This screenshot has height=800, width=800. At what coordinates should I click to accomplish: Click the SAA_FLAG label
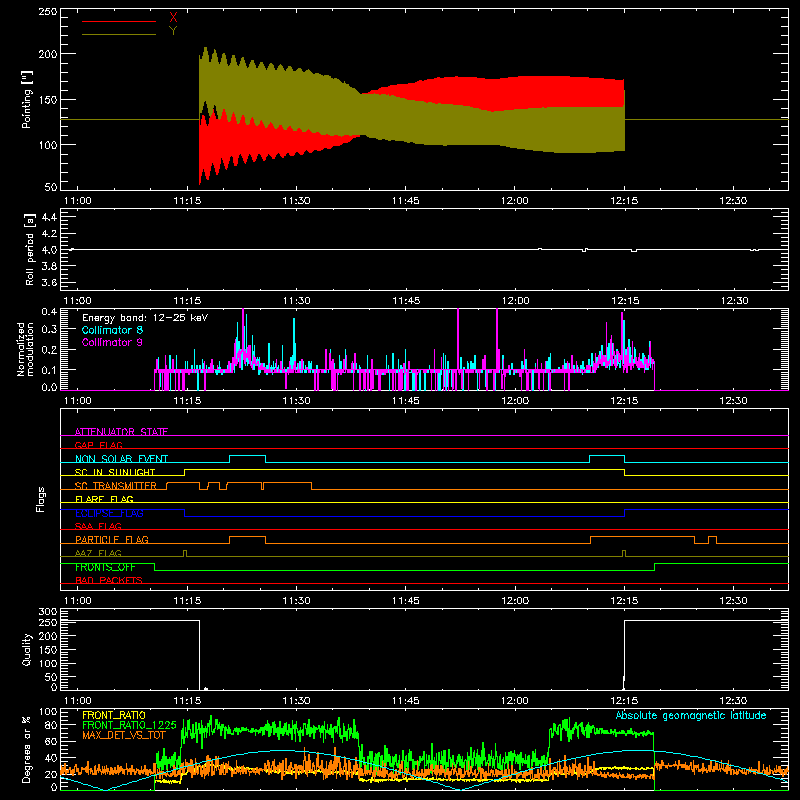[98, 526]
